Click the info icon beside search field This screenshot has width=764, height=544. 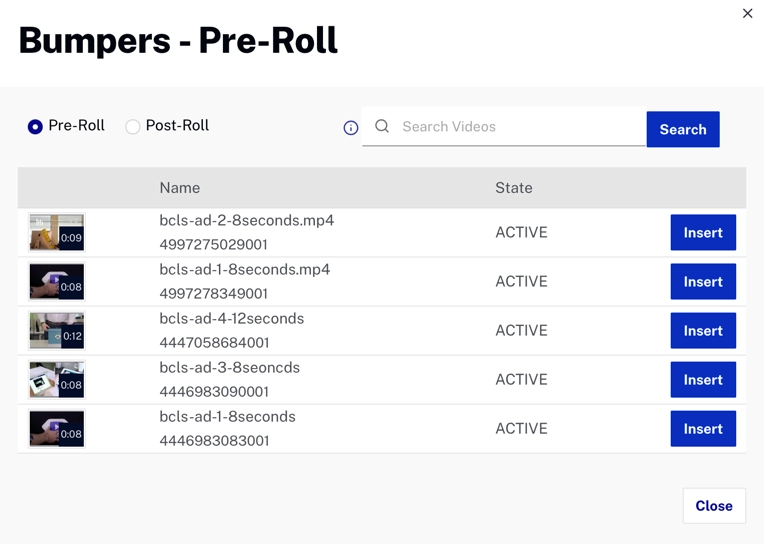click(x=351, y=128)
